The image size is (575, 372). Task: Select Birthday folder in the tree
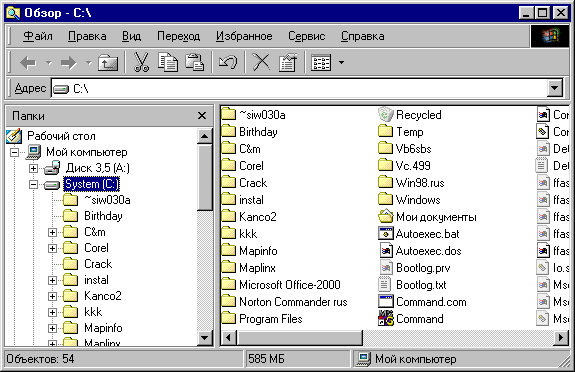[103, 216]
